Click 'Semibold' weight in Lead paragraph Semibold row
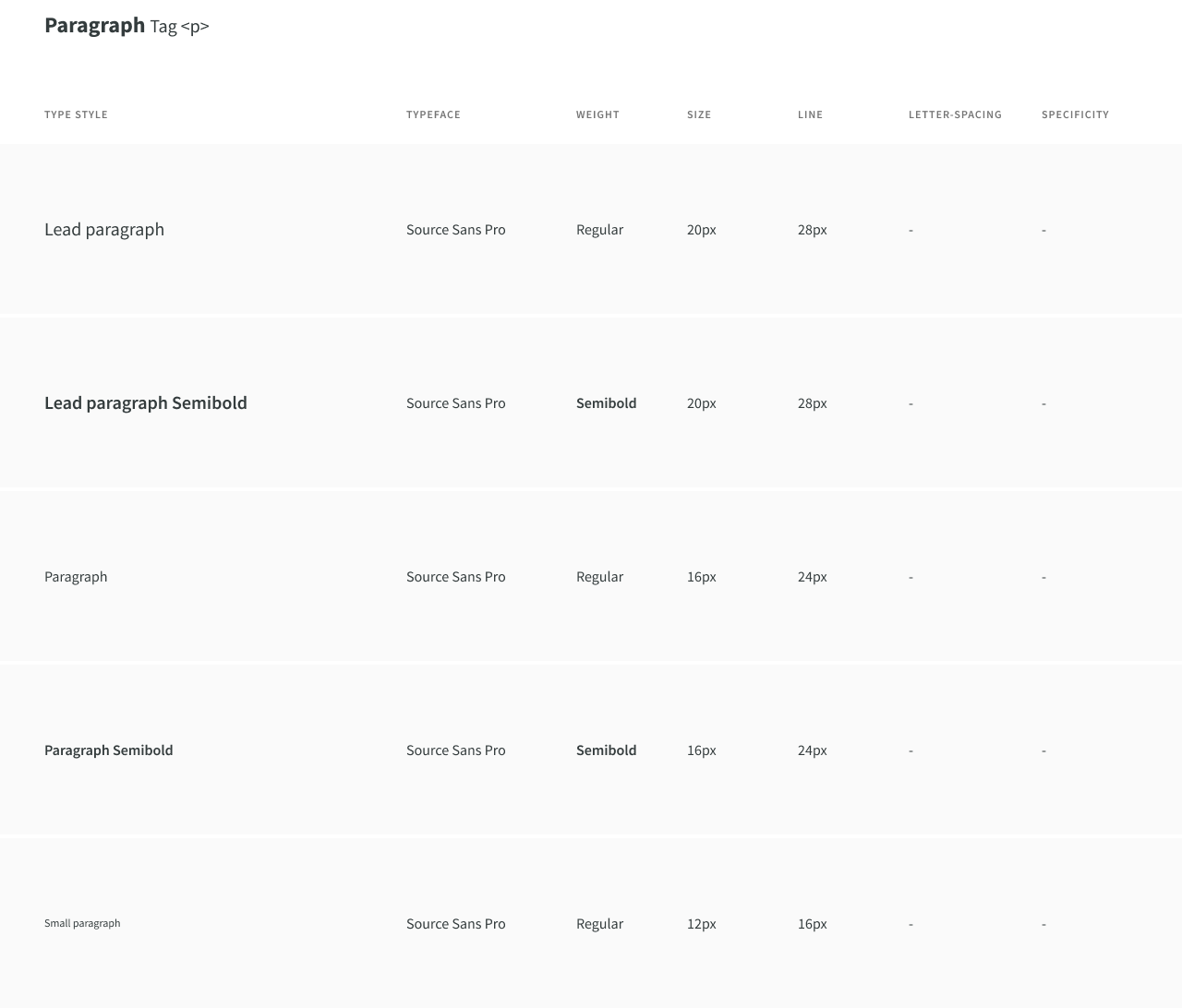1182x1008 pixels. [x=606, y=403]
